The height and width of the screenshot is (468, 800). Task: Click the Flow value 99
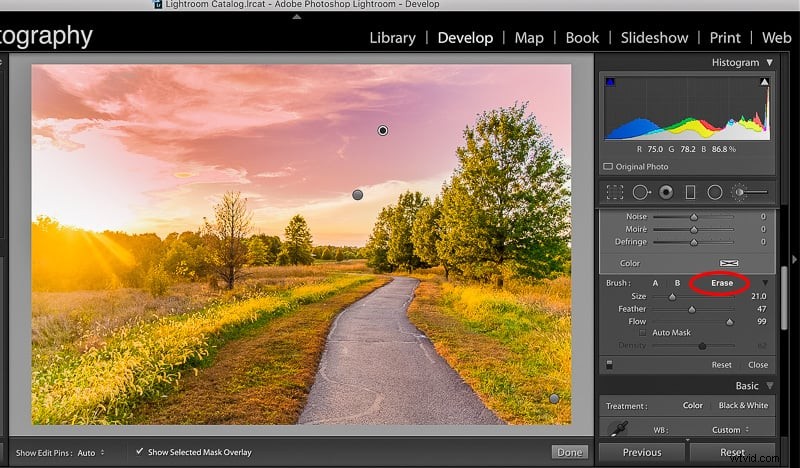point(762,322)
